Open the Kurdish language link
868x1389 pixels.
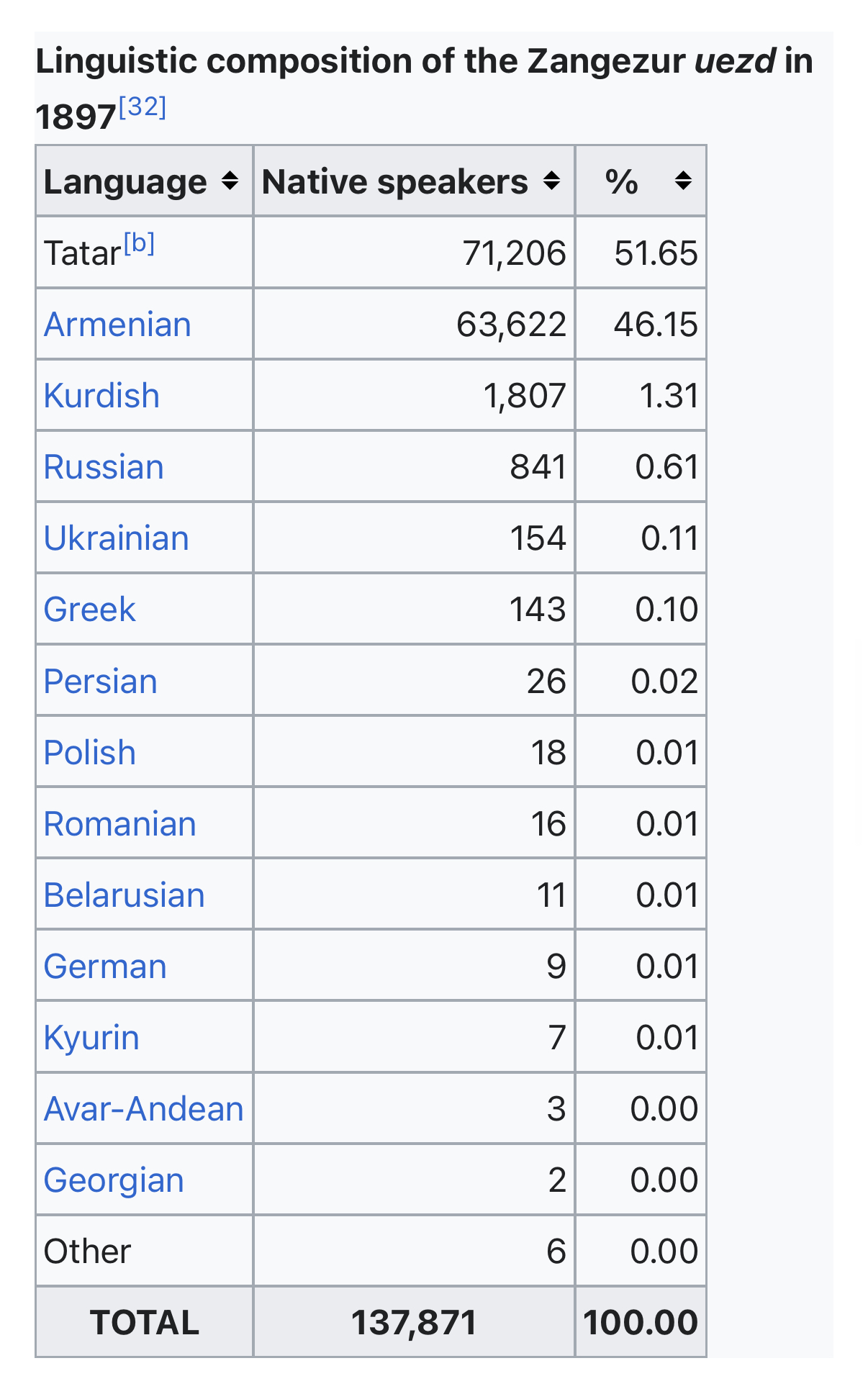pyautogui.click(x=101, y=396)
